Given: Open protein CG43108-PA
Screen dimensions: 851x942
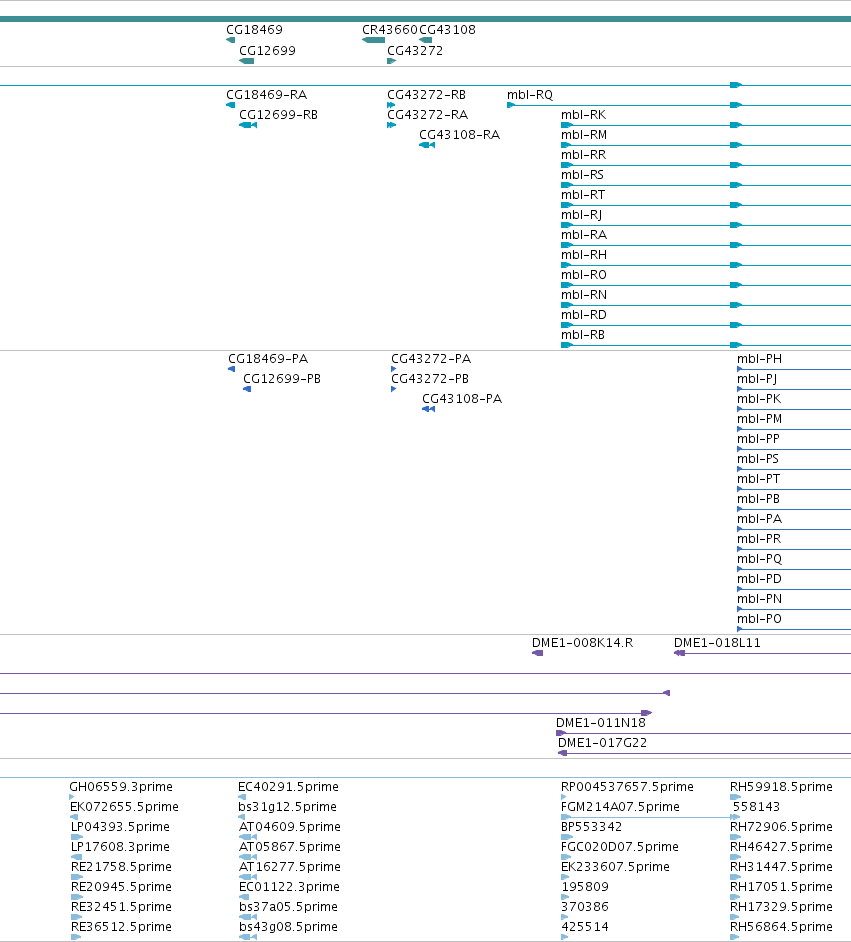Looking at the screenshot, I should (x=462, y=398).
